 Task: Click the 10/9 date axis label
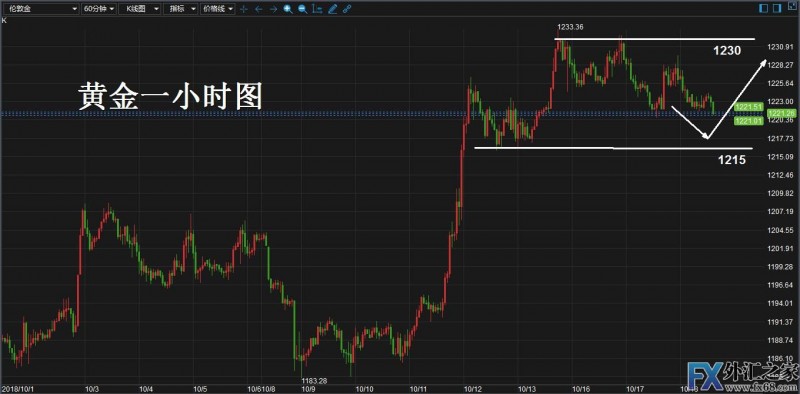tap(309, 388)
